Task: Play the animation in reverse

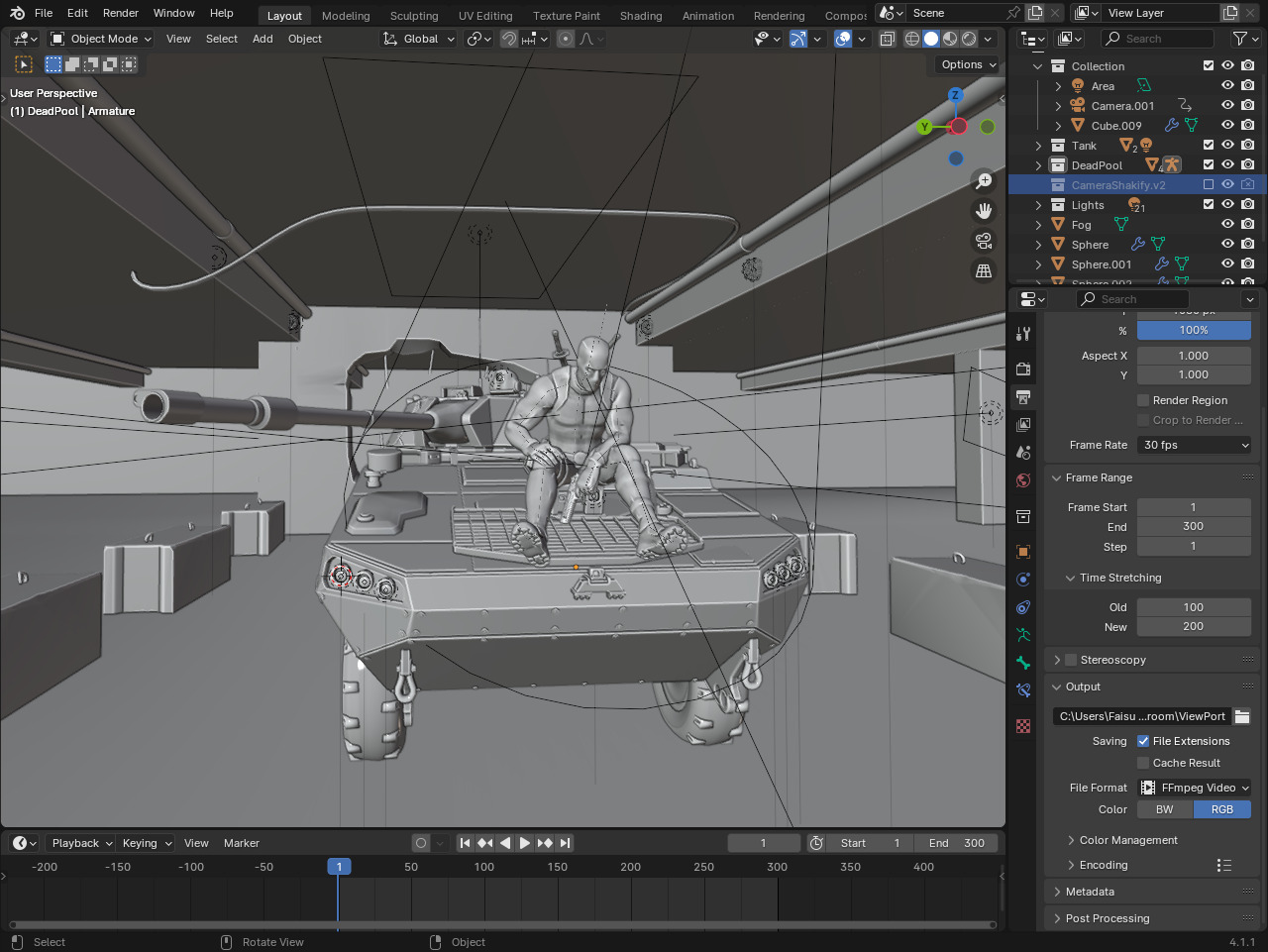Action: (504, 843)
